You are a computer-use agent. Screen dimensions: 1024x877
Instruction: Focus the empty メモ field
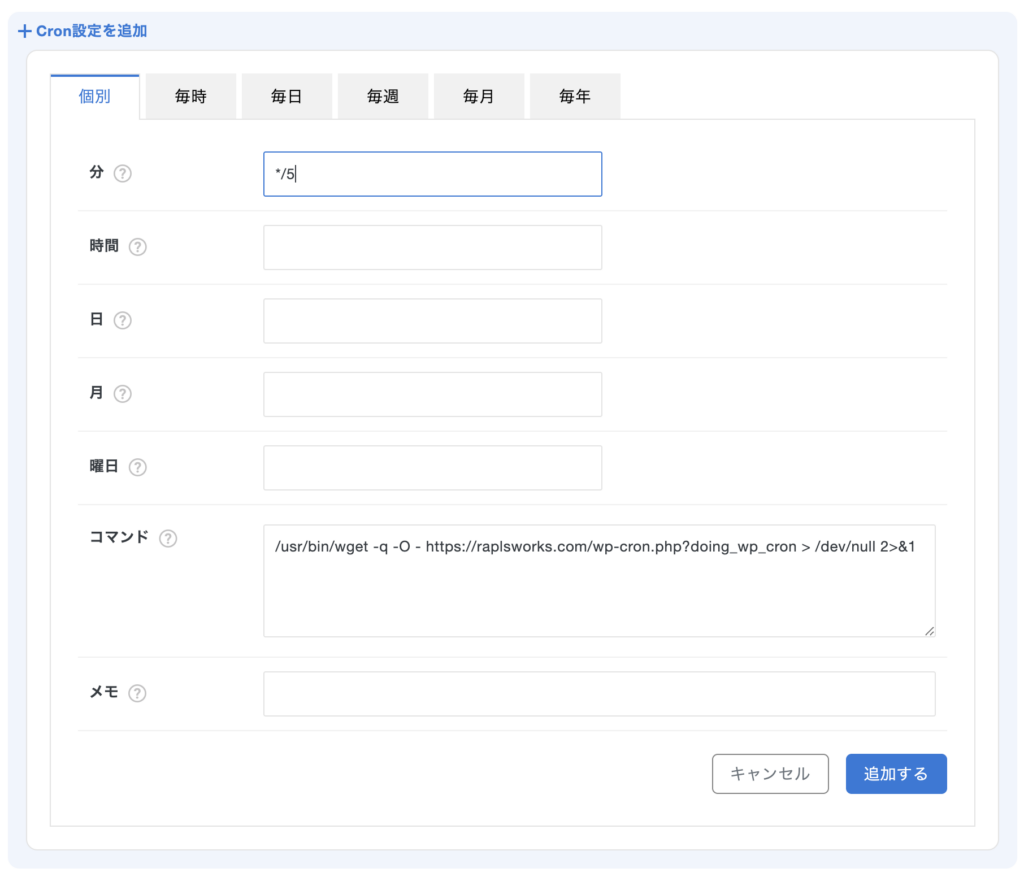(x=598, y=693)
